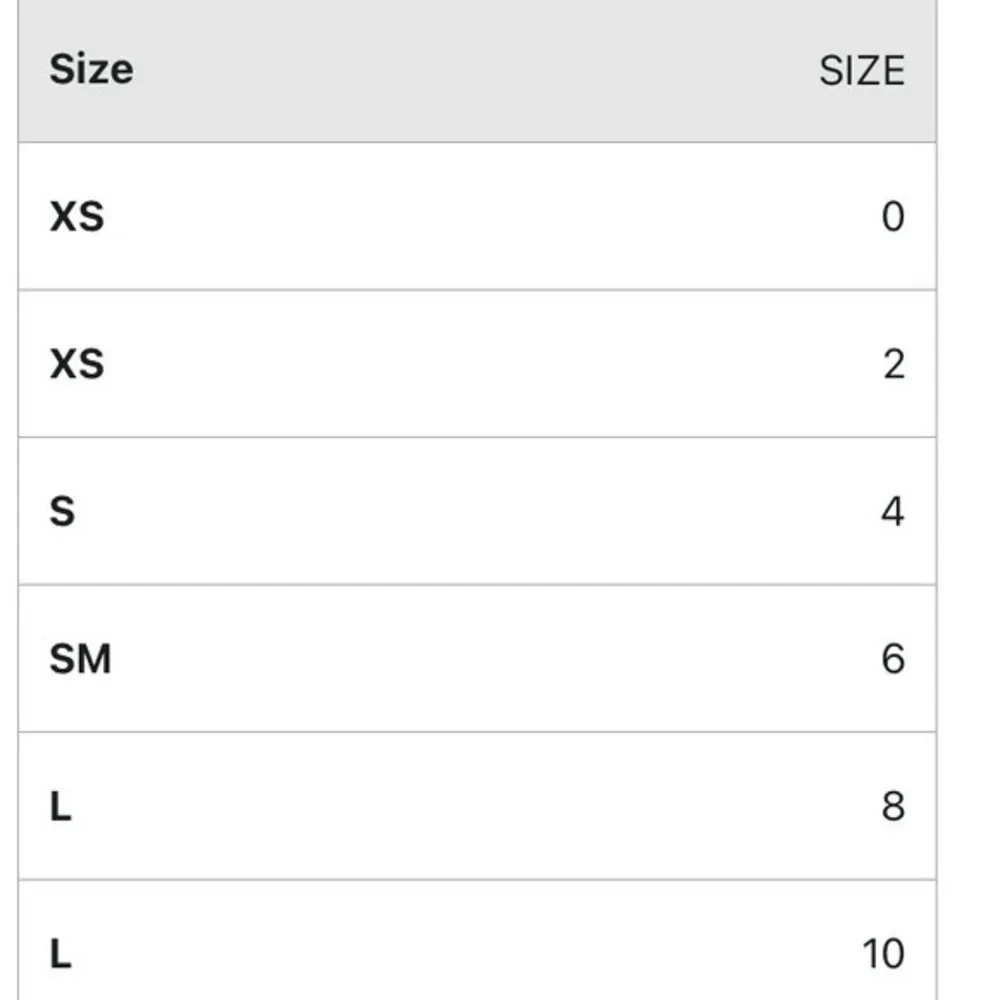Click the uppercase "SIZE" header on the right
This screenshot has width=1000, height=1000.
click(x=861, y=71)
